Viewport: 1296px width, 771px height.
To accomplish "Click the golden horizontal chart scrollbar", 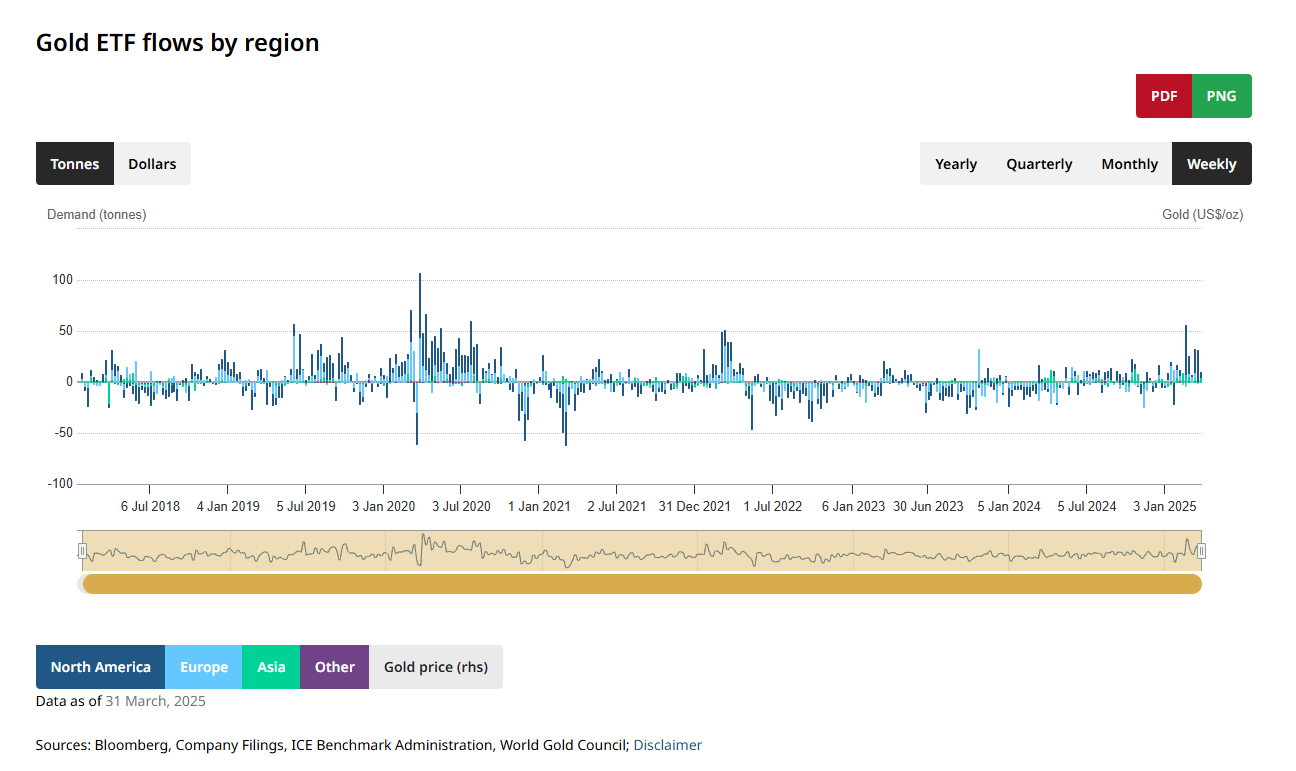I will [640, 584].
